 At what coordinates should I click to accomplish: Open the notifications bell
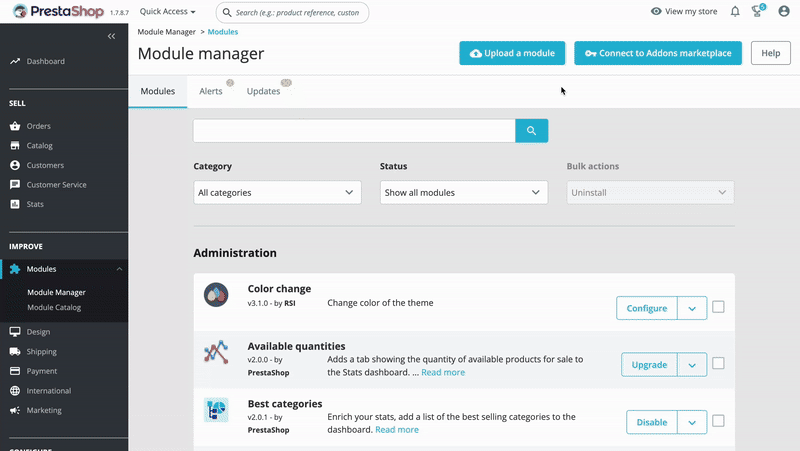pyautogui.click(x=735, y=11)
